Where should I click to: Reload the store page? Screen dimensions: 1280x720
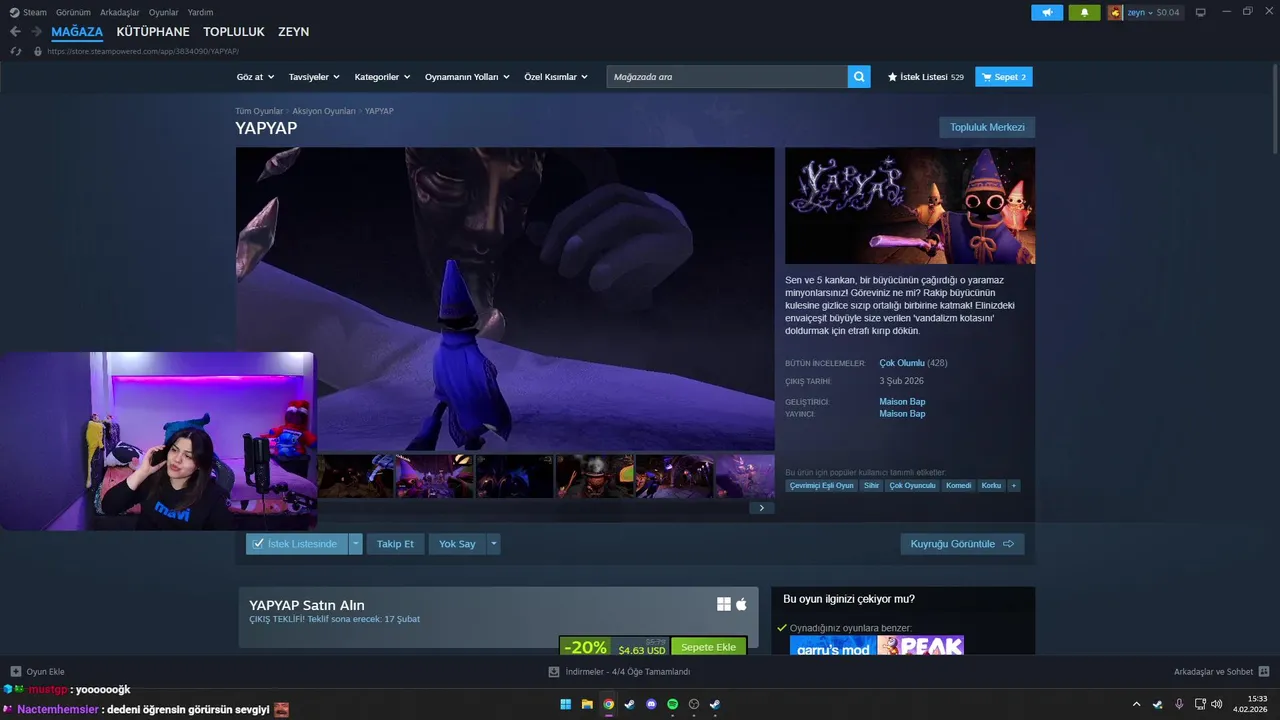[16, 51]
